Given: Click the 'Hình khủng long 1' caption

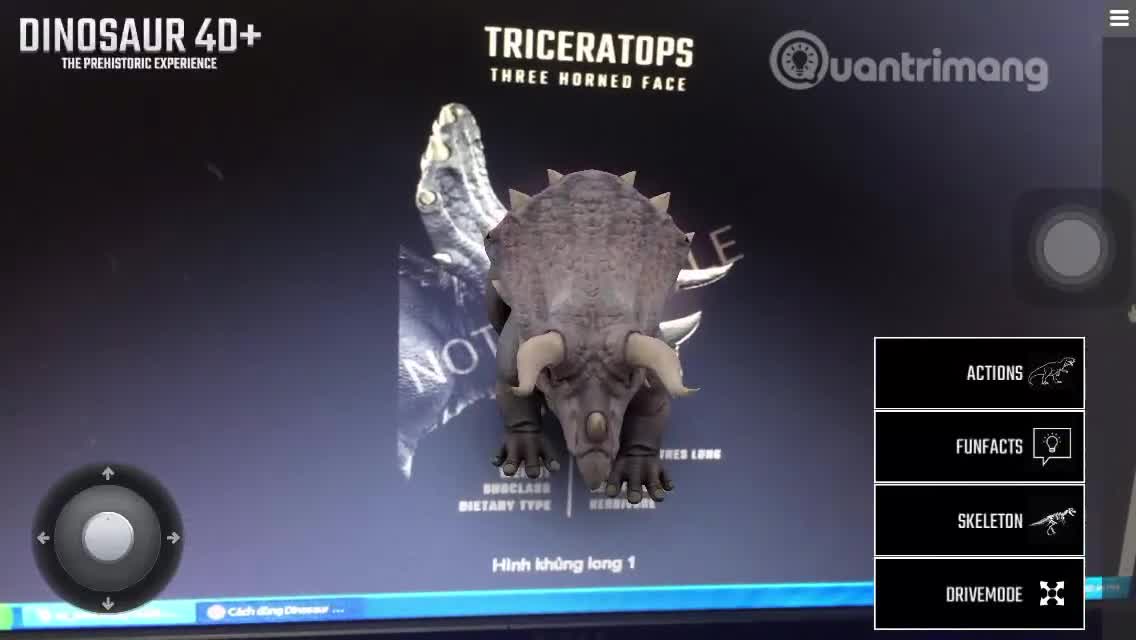Looking at the screenshot, I should [564, 564].
